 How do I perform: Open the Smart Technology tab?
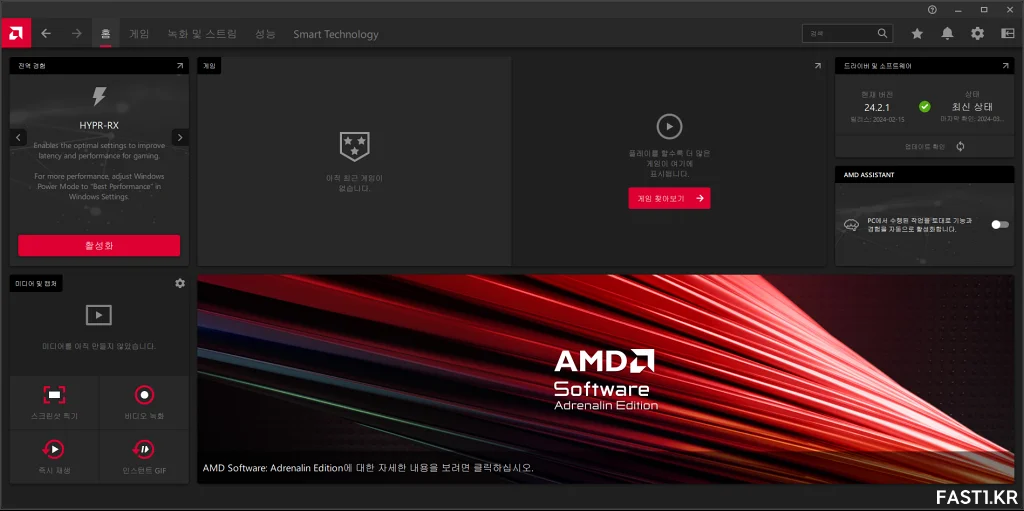pyautogui.click(x=336, y=34)
